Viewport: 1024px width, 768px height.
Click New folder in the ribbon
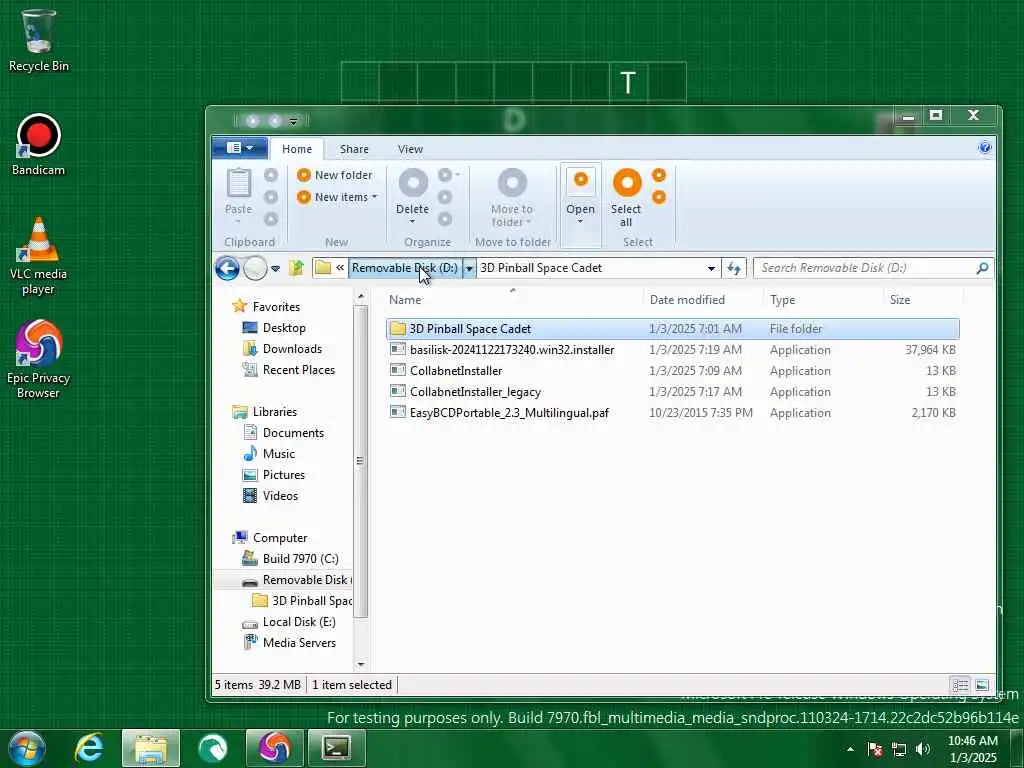334,175
